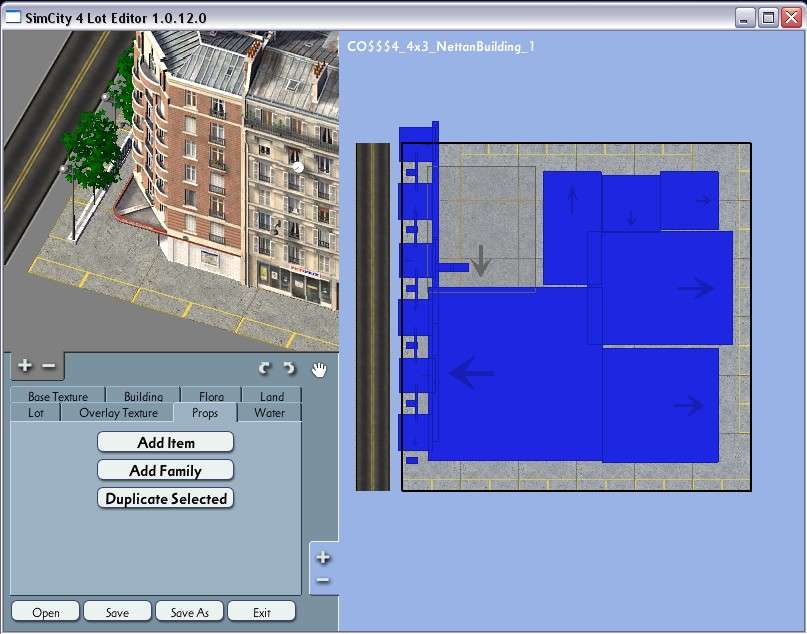Click the Add Item button

click(x=166, y=443)
